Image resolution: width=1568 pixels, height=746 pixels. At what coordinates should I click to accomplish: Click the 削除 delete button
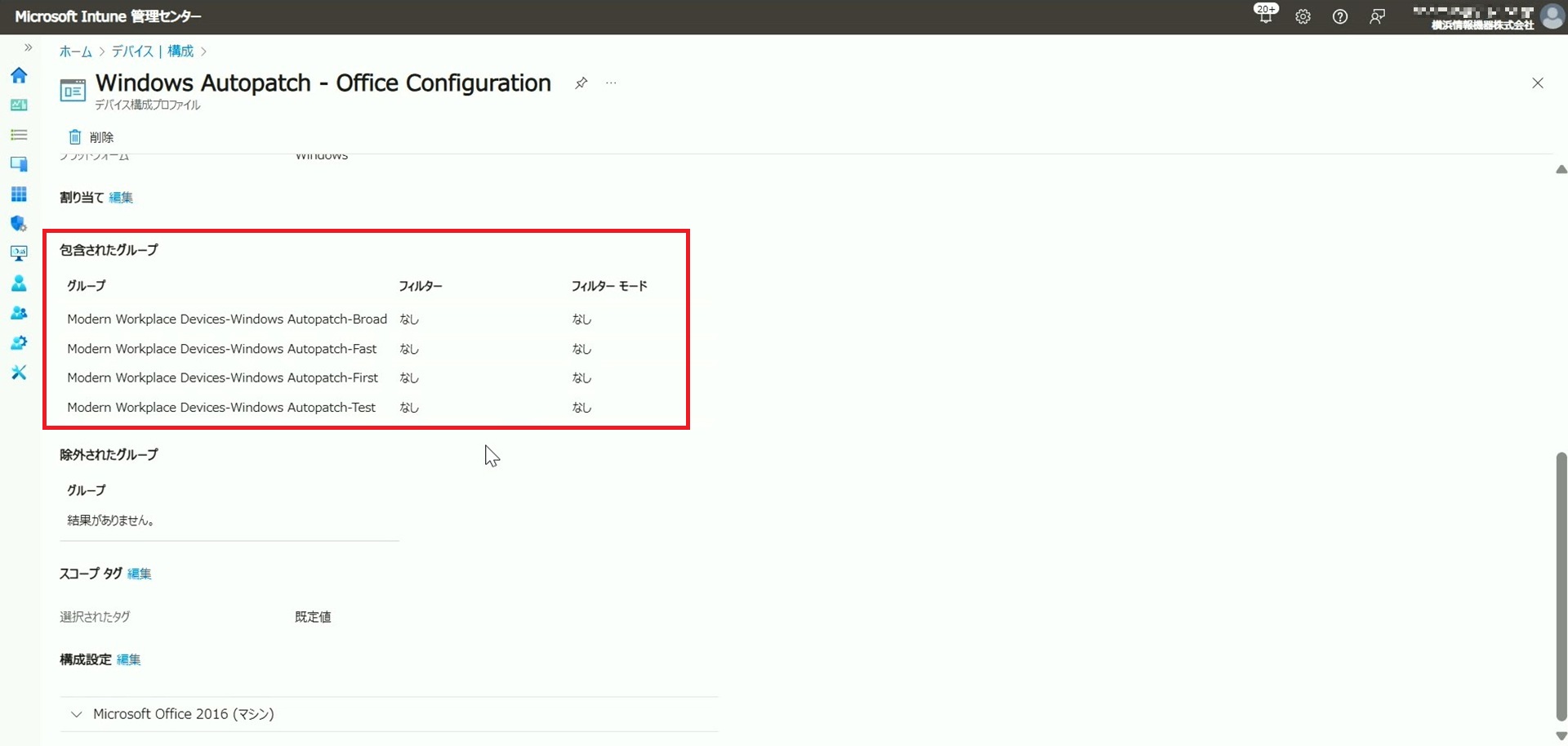click(x=91, y=137)
